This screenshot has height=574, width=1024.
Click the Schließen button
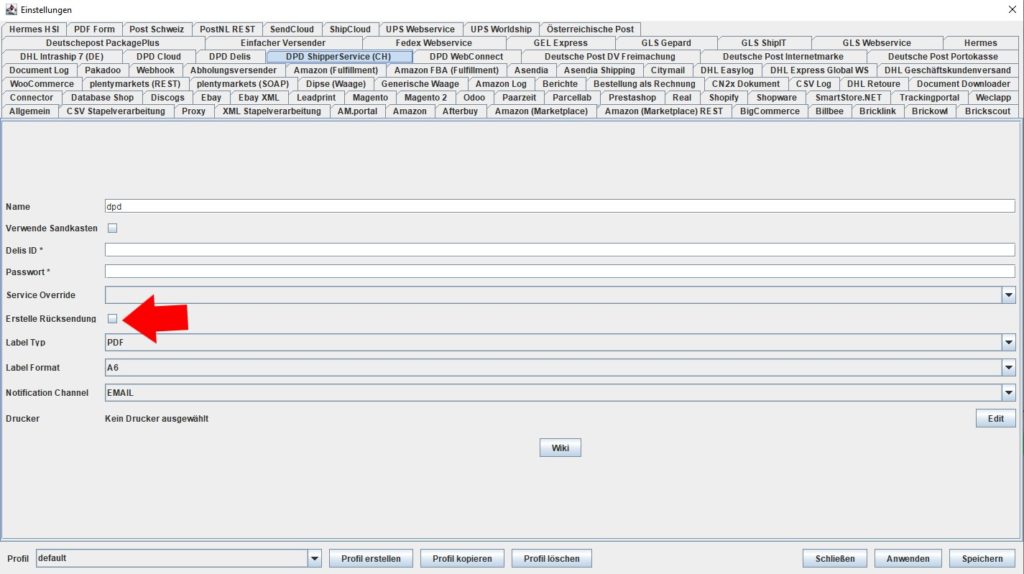click(835, 558)
